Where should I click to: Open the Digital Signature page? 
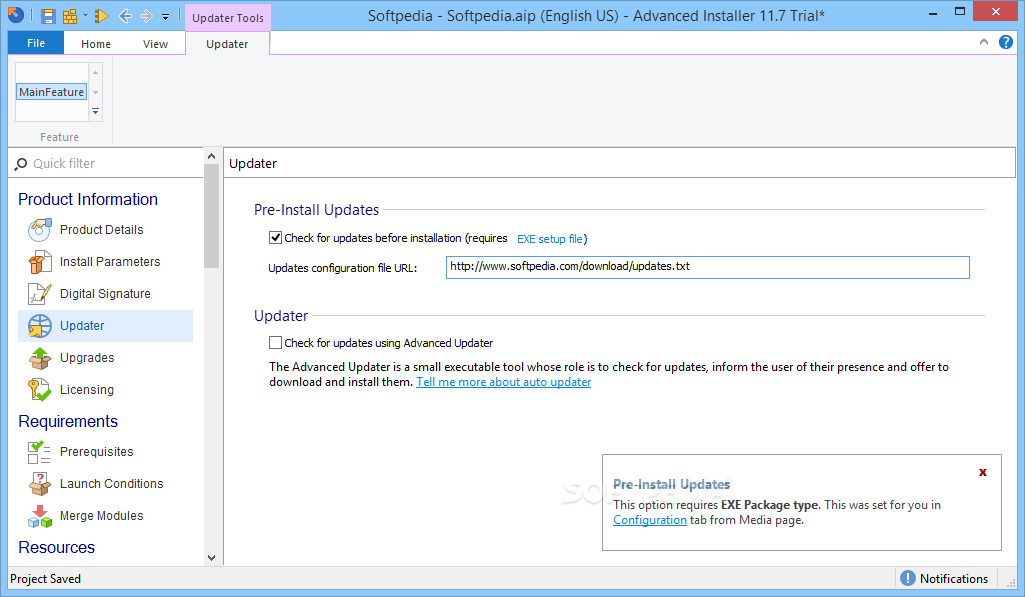click(x=105, y=294)
